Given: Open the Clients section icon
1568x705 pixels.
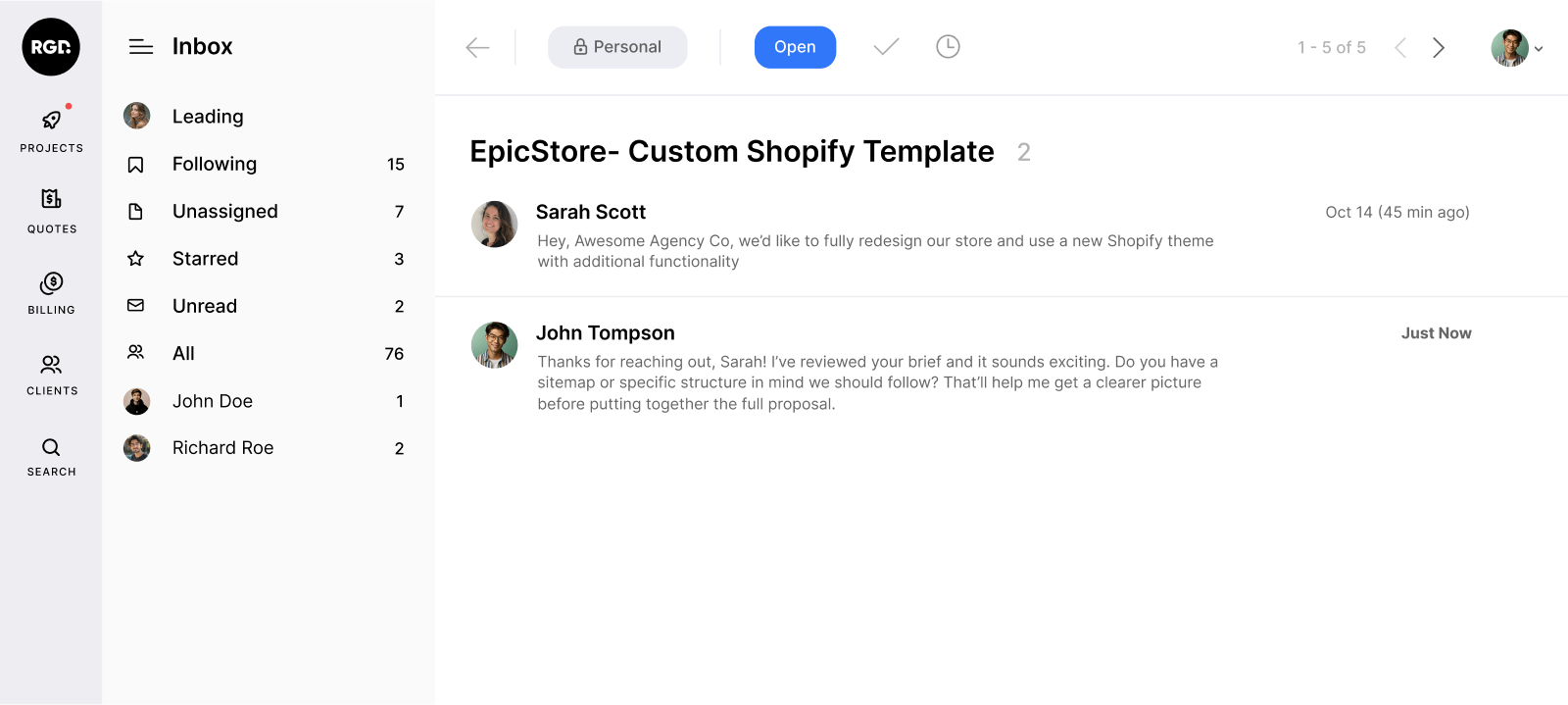Looking at the screenshot, I should 51,365.
